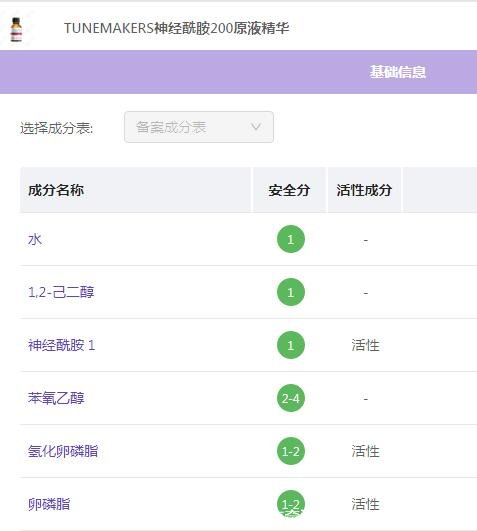Click the safety score badge for 神经酰胺 1
Viewport: 477px width, 531px height.
[291, 345]
